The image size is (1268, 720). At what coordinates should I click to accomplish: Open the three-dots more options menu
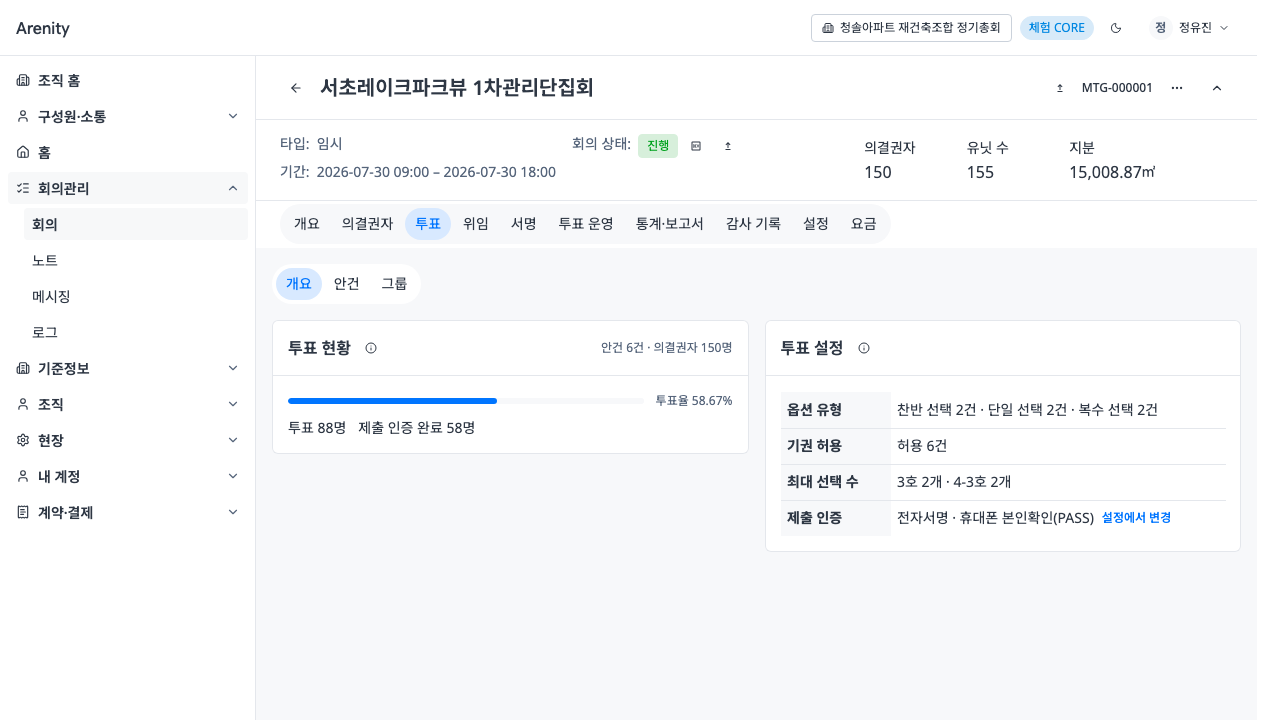[1177, 88]
